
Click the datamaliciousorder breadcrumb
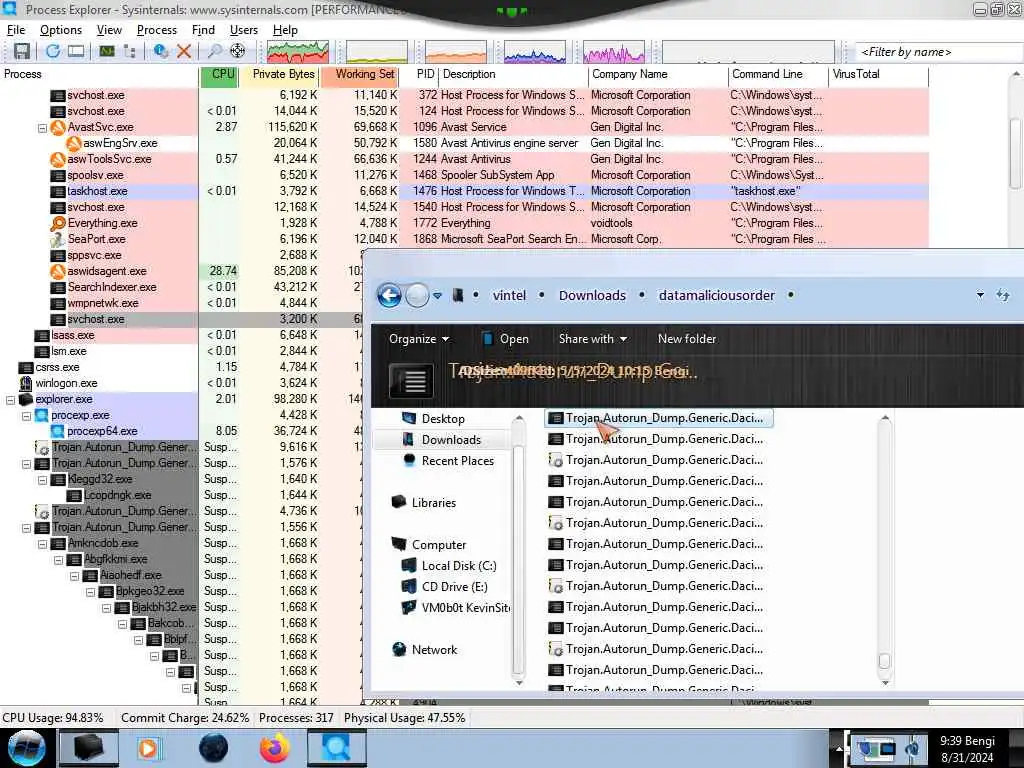[716, 295]
